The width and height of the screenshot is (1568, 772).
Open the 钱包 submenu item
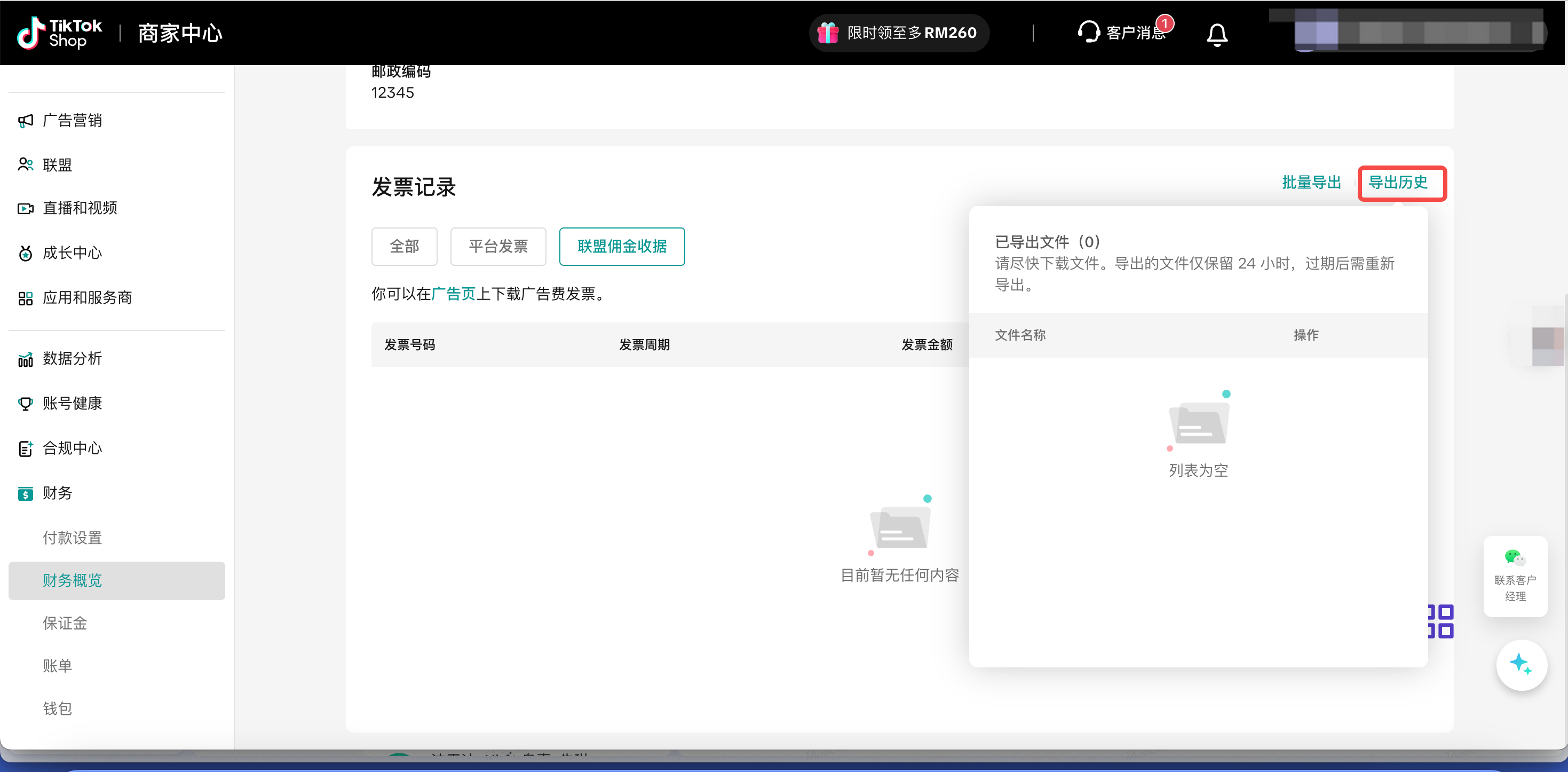[57, 708]
